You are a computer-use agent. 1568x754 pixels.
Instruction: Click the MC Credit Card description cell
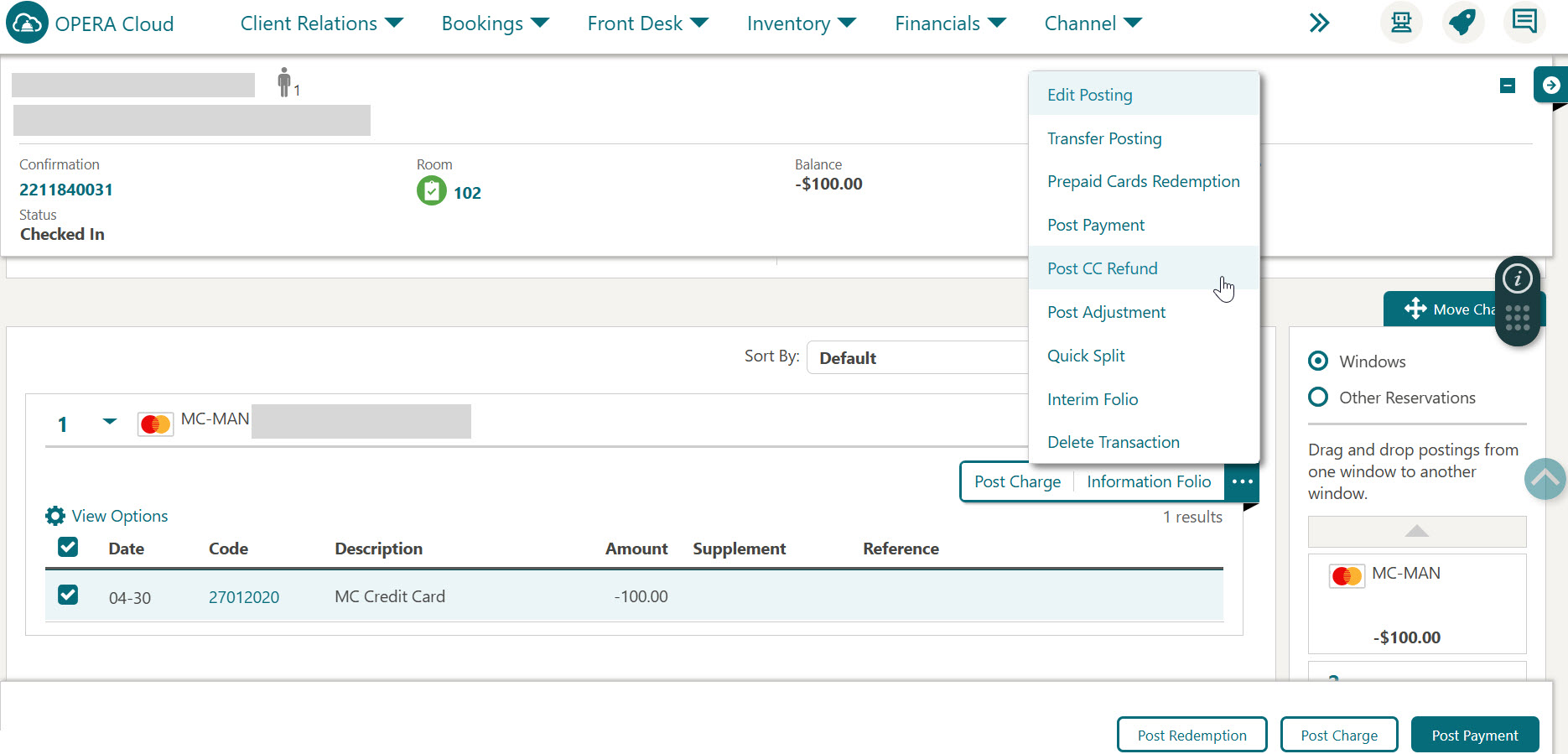click(x=390, y=596)
